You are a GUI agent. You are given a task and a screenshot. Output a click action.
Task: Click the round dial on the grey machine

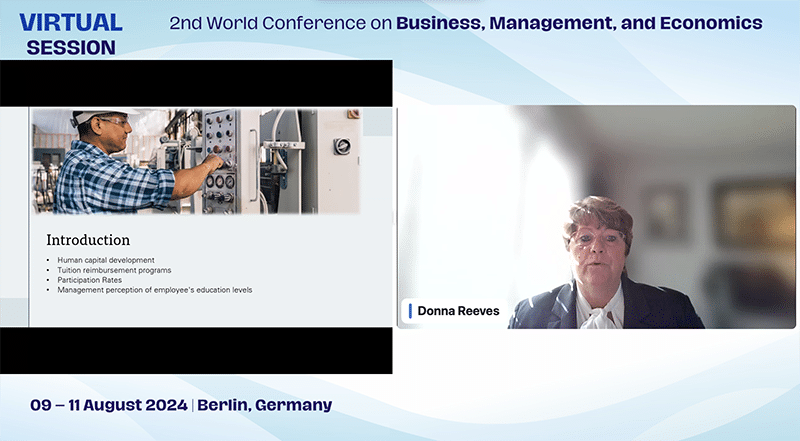point(342,145)
